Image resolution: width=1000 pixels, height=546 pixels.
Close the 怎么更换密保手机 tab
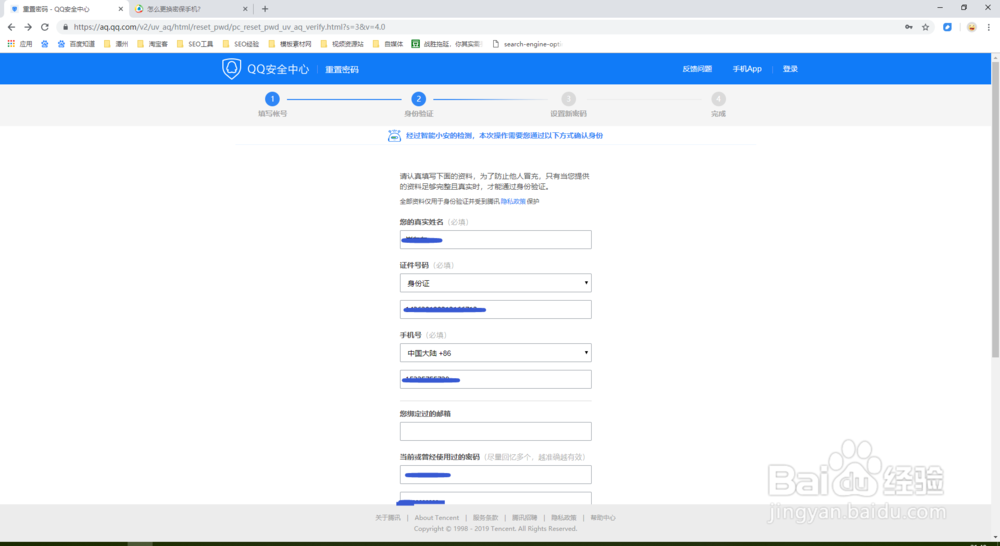coord(245,9)
